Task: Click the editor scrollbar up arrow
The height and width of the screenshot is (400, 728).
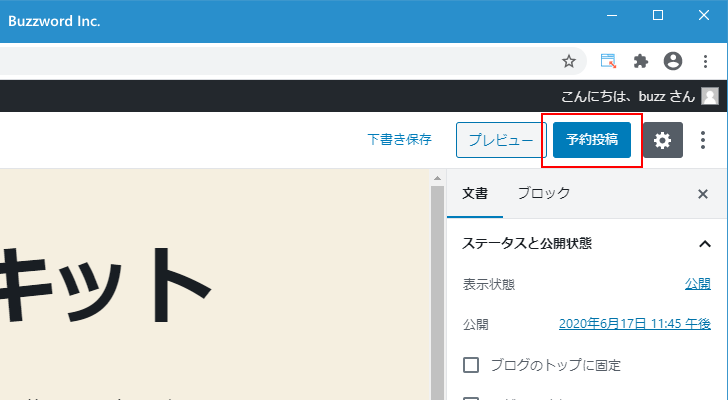Action: (x=437, y=178)
